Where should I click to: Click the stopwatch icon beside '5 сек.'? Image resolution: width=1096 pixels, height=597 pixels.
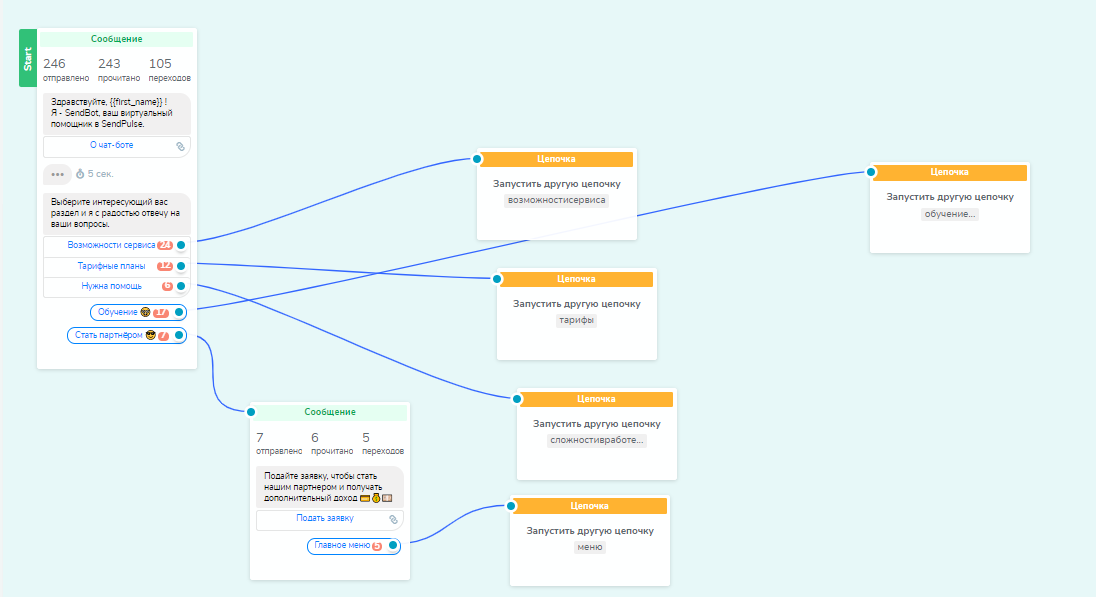80,173
